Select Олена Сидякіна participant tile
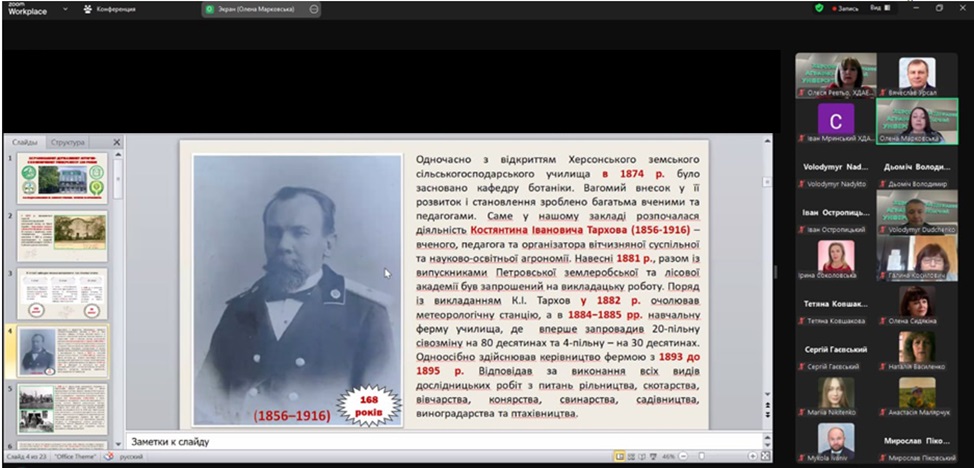The image size is (974, 468). point(917,305)
